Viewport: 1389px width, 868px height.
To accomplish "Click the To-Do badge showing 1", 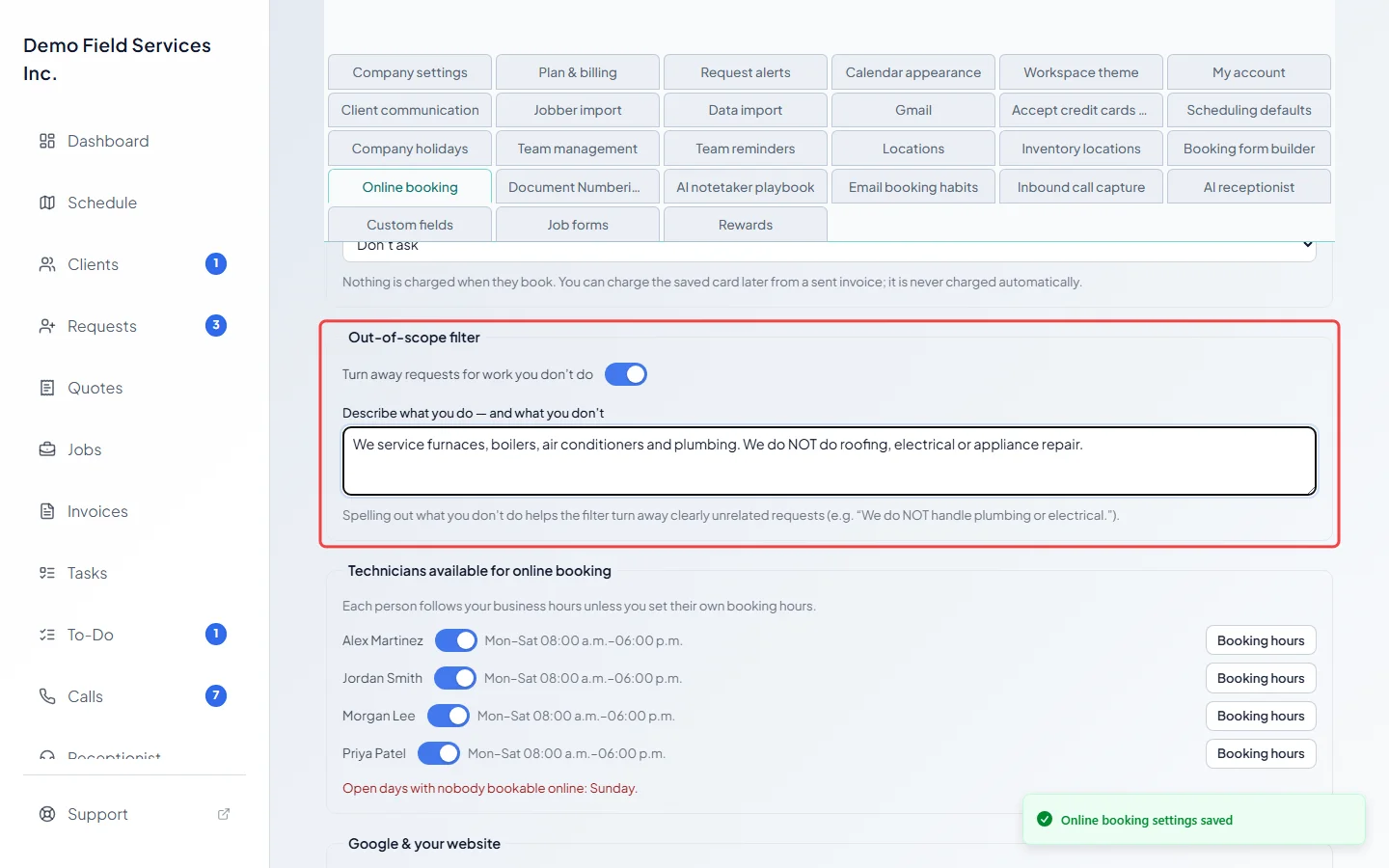I will pos(216,635).
